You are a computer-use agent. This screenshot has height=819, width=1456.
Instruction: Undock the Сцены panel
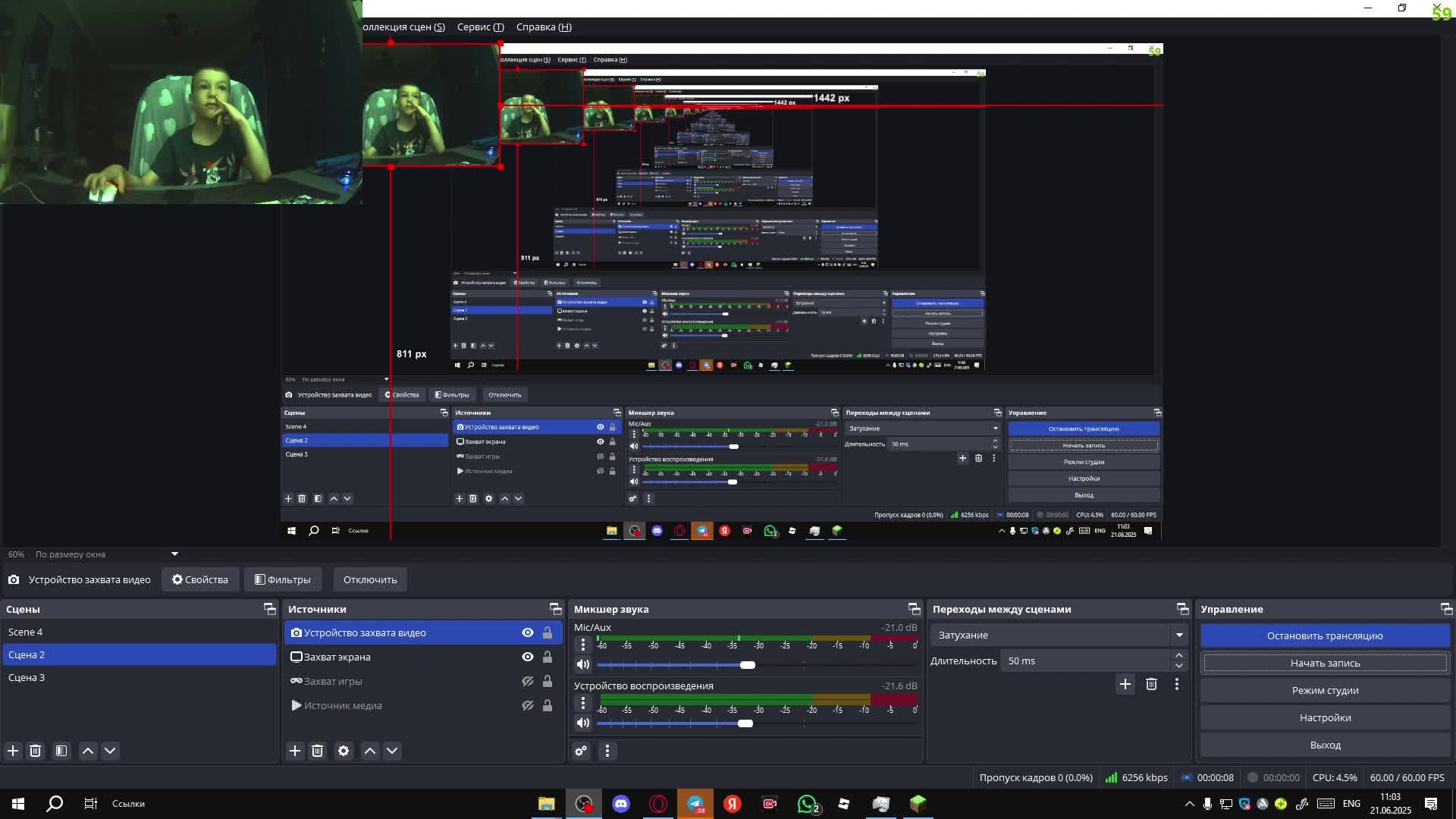tap(269, 609)
